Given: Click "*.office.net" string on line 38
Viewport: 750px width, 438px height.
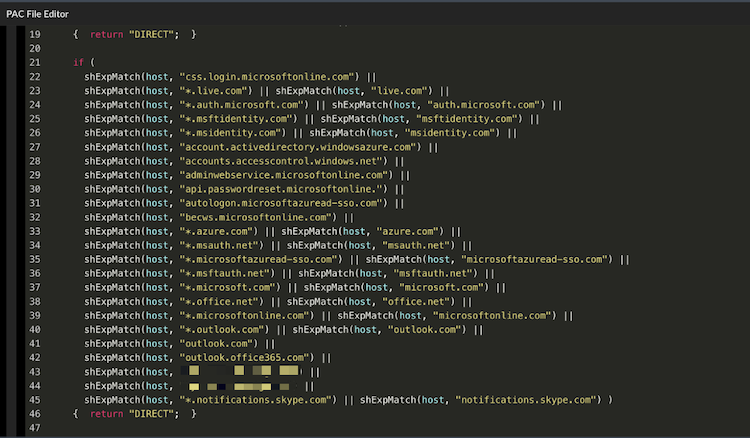Looking at the screenshot, I should (x=221, y=302).
